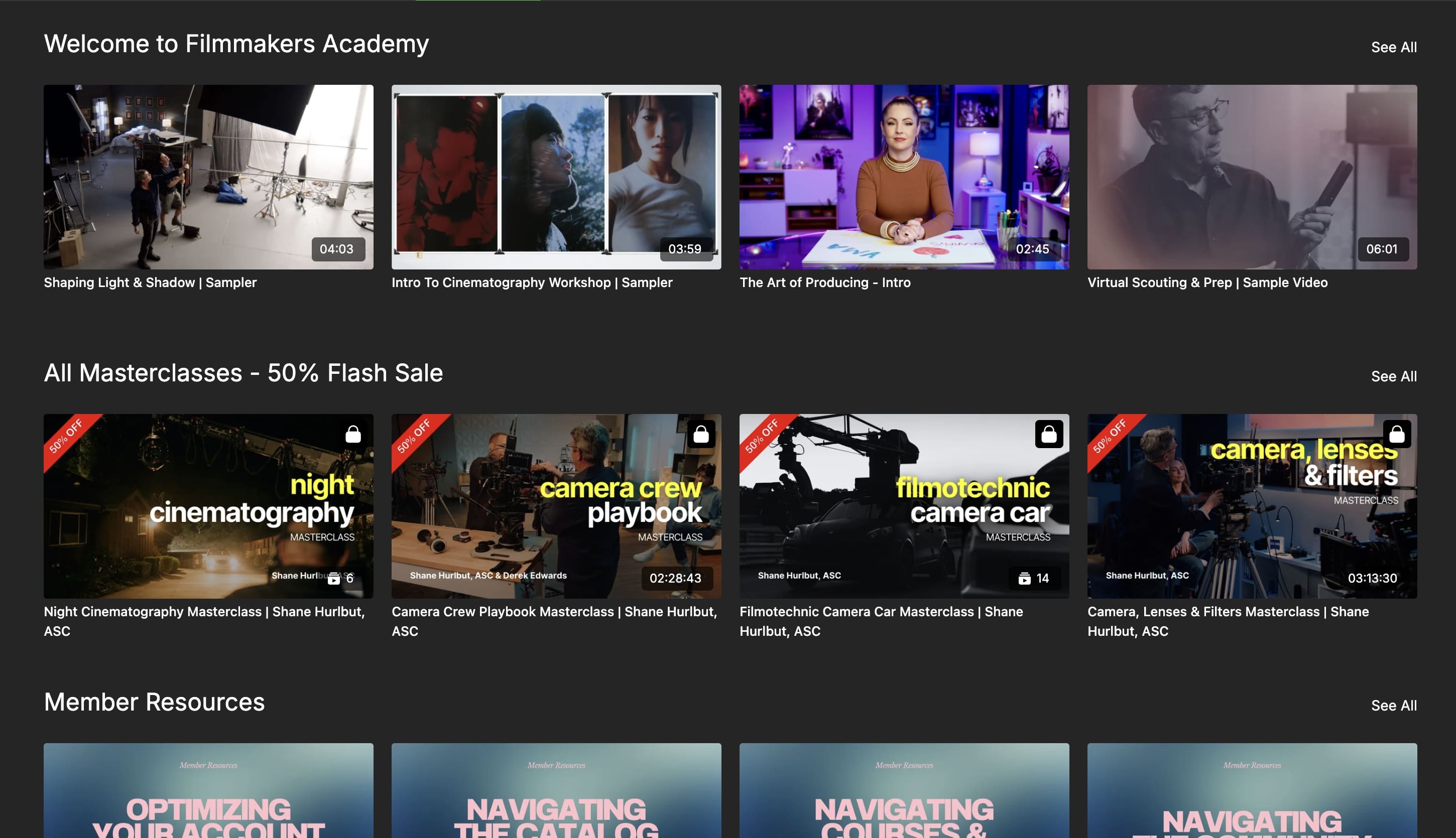Open Shaping Light & Shadow Sampler thumbnail
Viewport: 1456px width, 838px height.
(208, 177)
